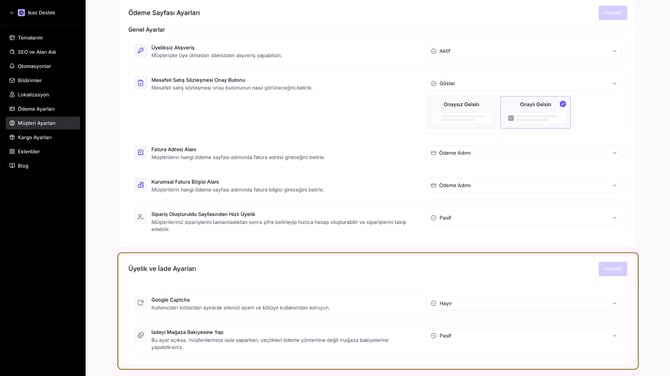Click the Üyeliksiz Alışveriş key icon
This screenshot has width=670, height=376.
click(x=141, y=50)
